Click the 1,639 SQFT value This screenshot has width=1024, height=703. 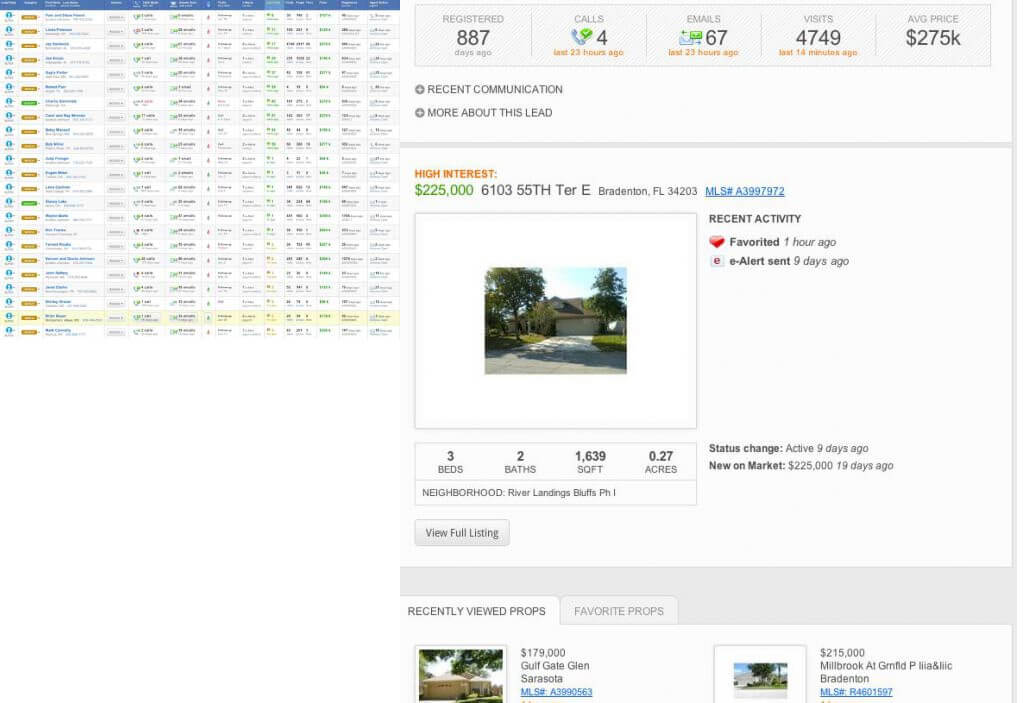tap(590, 456)
